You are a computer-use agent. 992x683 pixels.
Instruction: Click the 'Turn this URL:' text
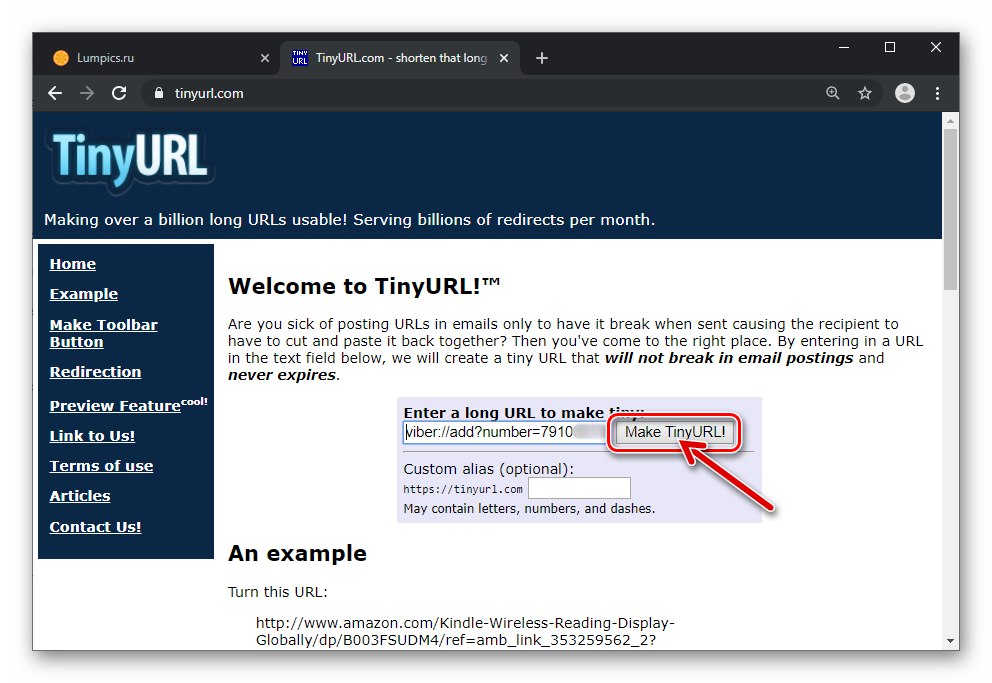pyautogui.click(x=278, y=592)
